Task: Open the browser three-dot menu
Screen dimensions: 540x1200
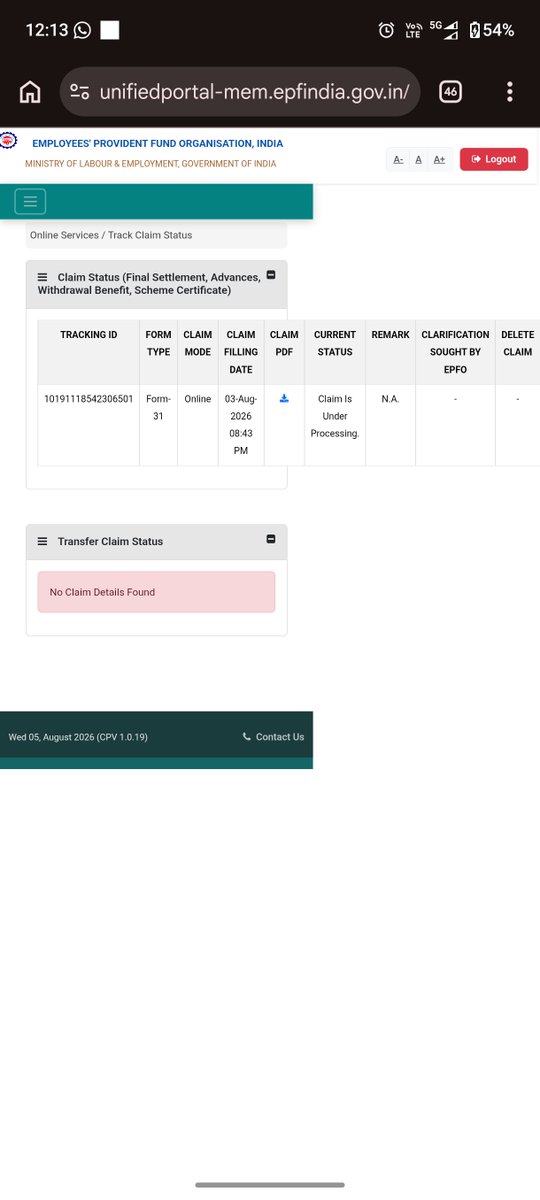Action: (510, 92)
